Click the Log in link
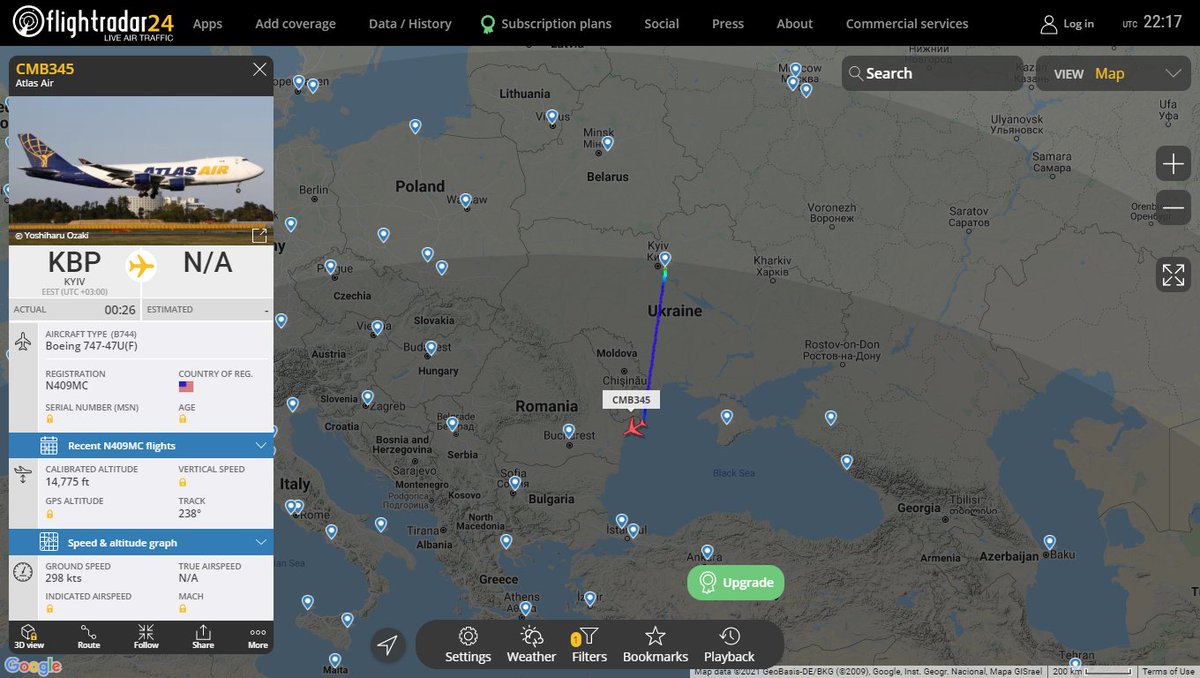 1067,23
